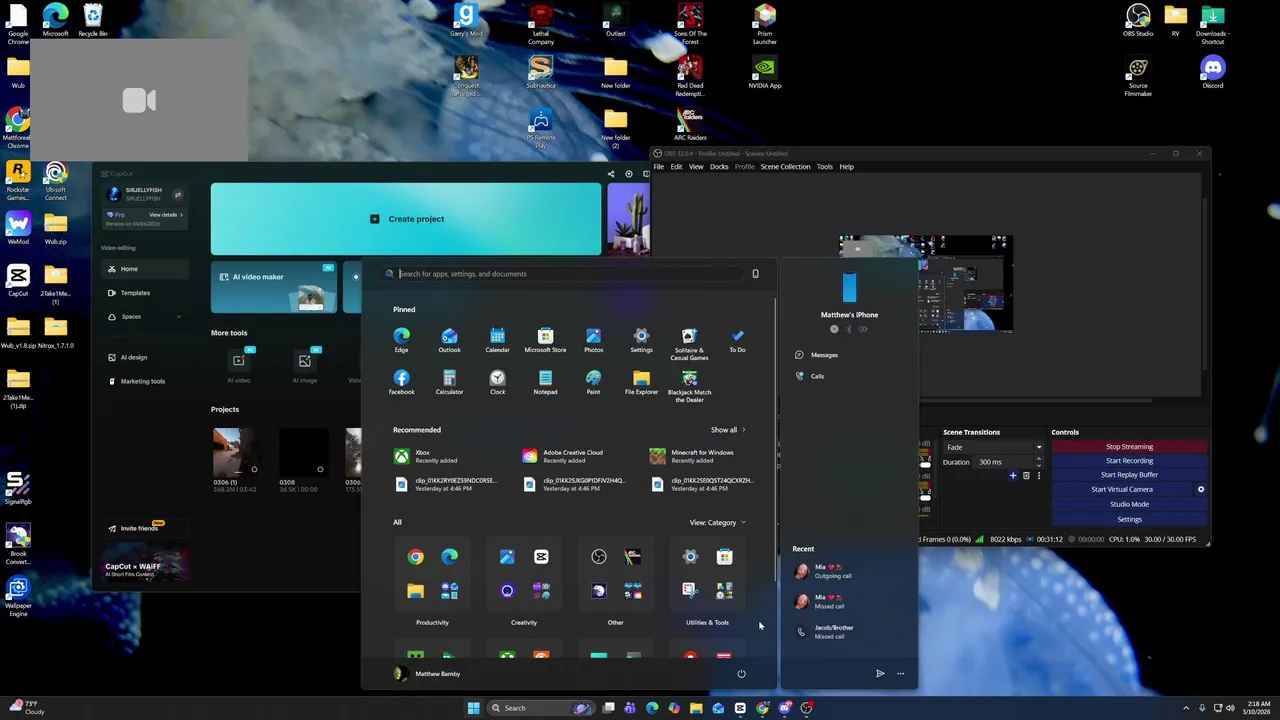Click the Start menu power icon
The image size is (1280, 720).
coord(741,673)
